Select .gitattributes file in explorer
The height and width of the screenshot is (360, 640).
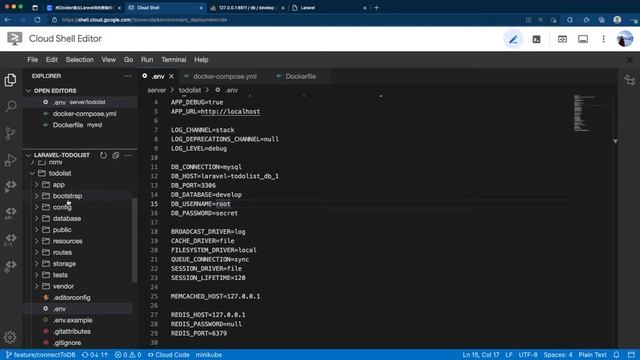[x=72, y=331]
